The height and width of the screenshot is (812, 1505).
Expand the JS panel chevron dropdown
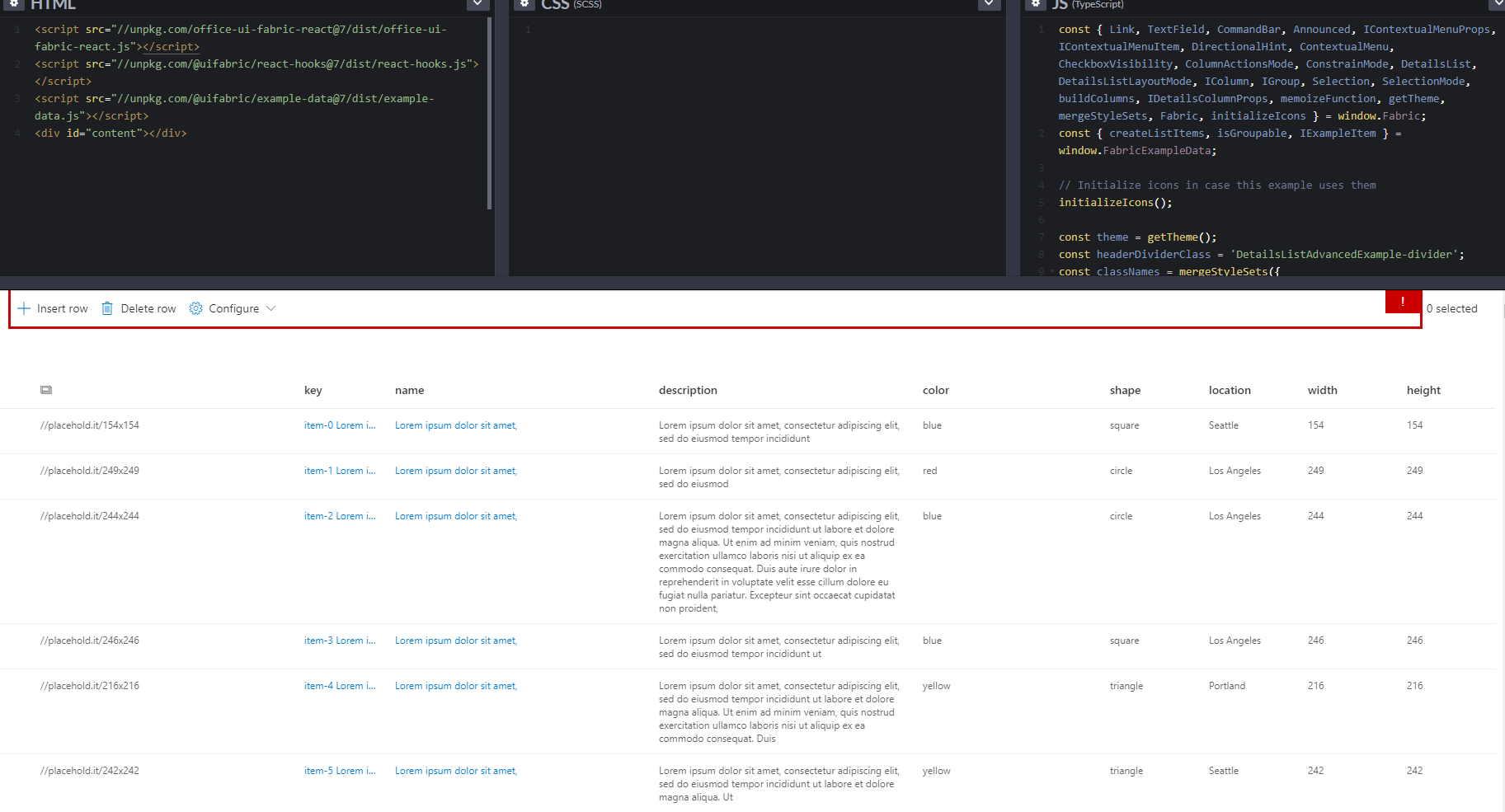pyautogui.click(x=1498, y=4)
